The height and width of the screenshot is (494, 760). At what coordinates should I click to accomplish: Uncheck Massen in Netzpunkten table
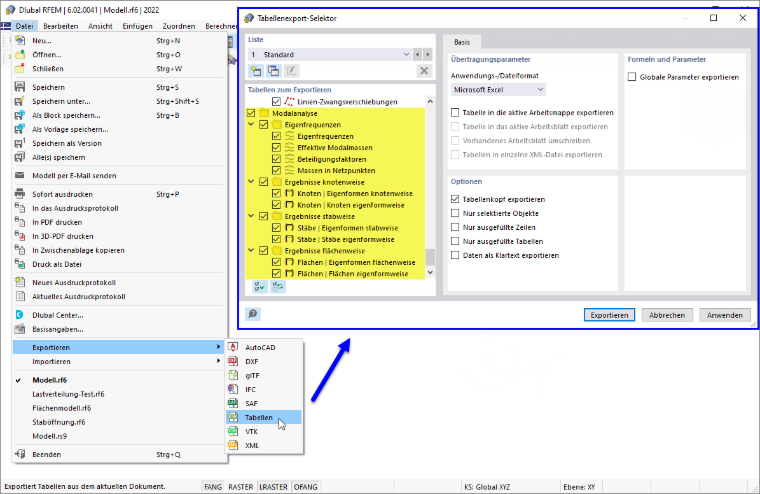coord(276,170)
